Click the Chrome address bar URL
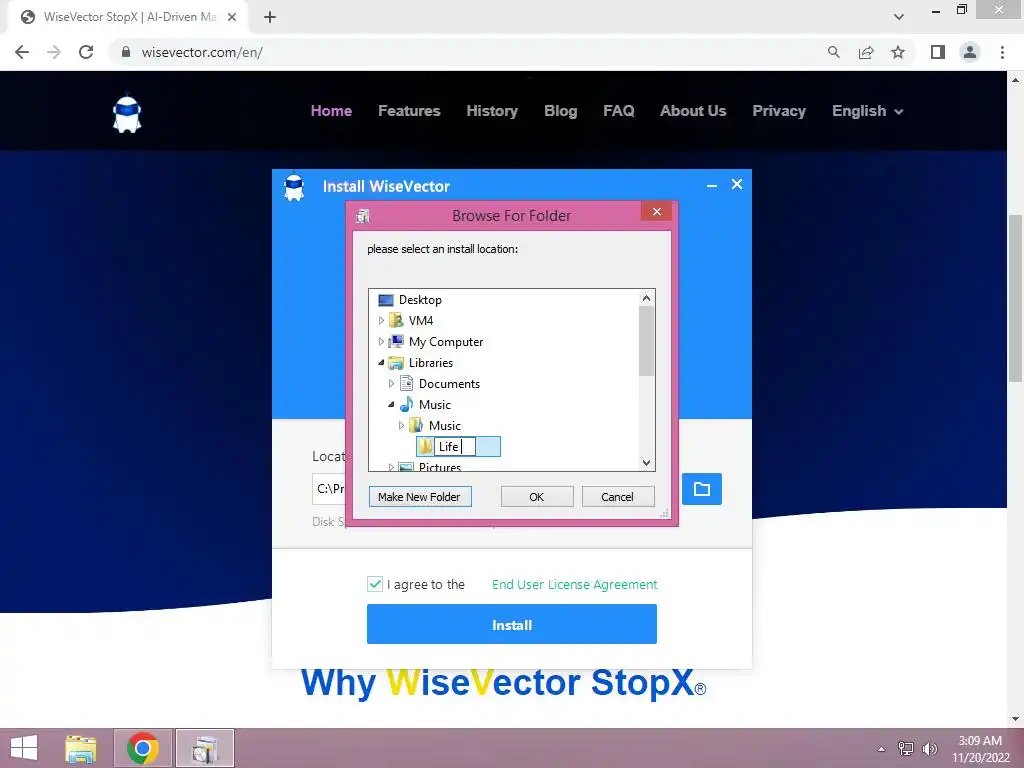 (202, 52)
